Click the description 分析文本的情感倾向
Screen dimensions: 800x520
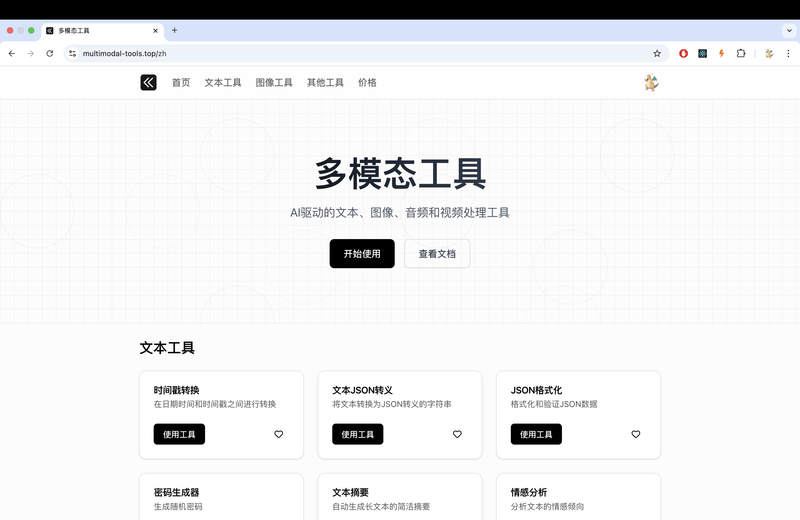(x=547, y=507)
